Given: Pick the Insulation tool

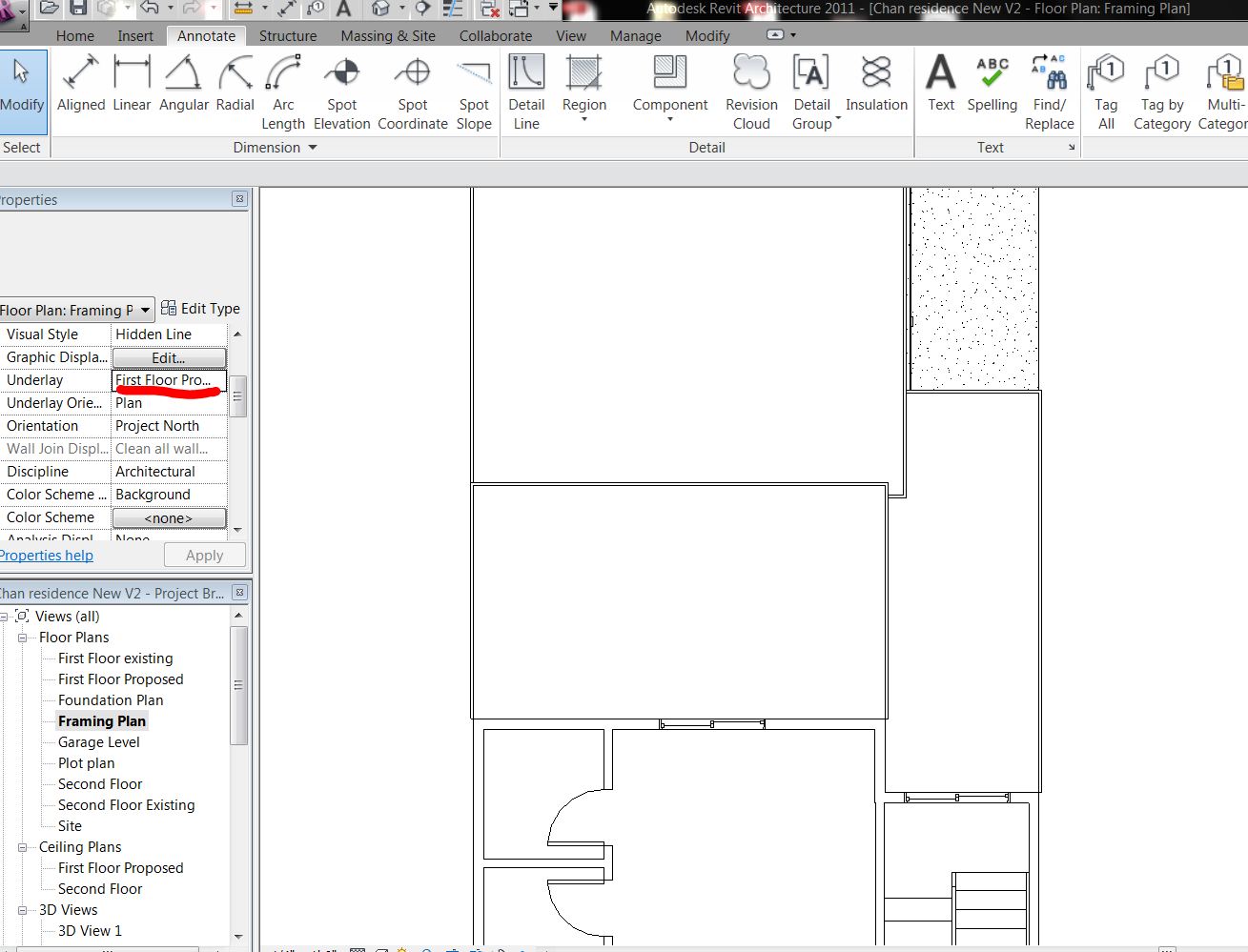Looking at the screenshot, I should pos(876,86).
